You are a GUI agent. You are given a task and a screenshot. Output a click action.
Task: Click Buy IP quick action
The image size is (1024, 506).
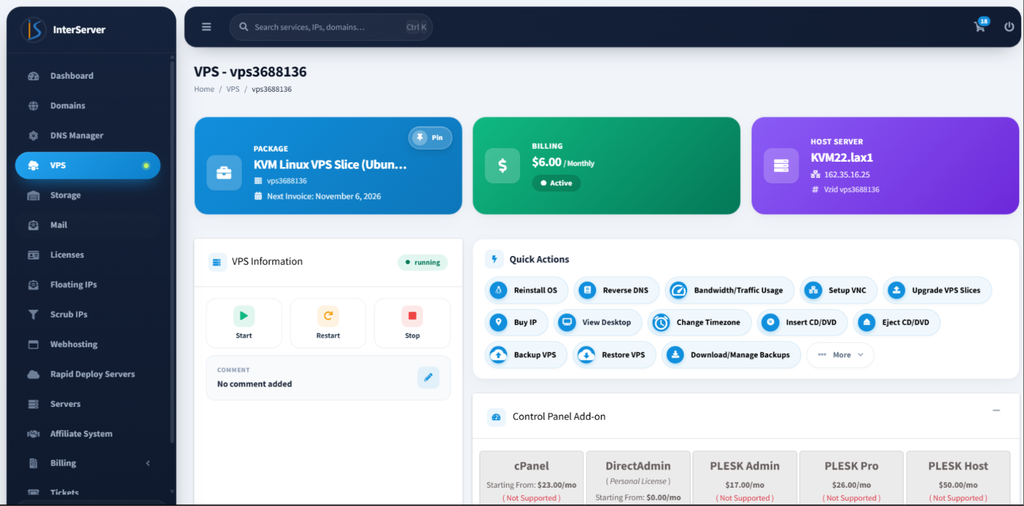[517, 322]
